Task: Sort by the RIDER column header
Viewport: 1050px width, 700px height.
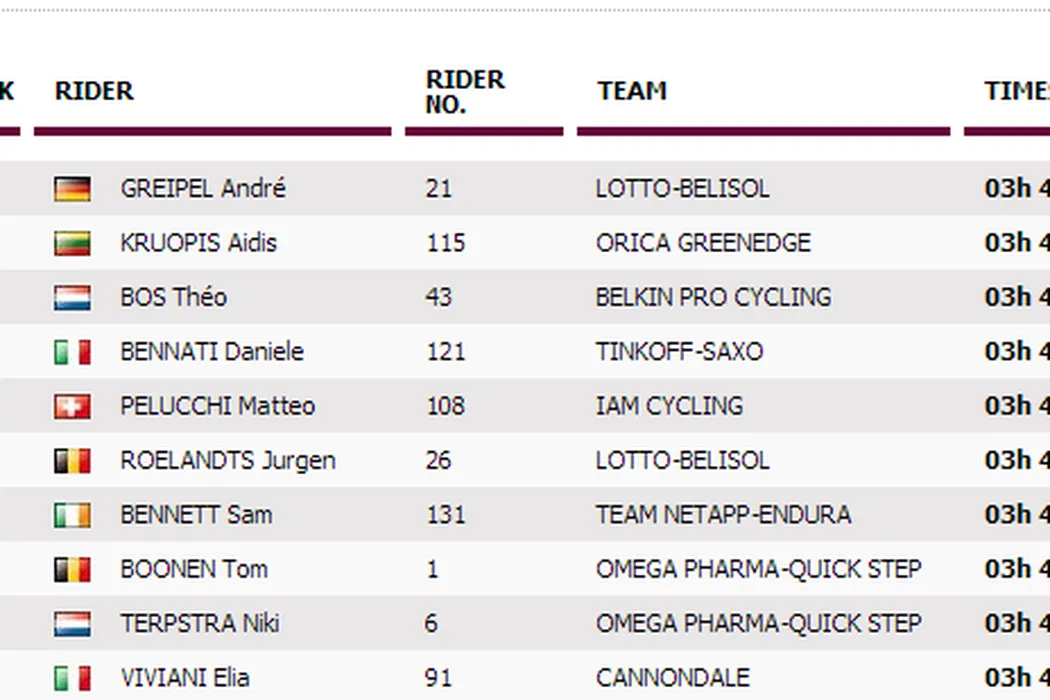Action: click(94, 91)
